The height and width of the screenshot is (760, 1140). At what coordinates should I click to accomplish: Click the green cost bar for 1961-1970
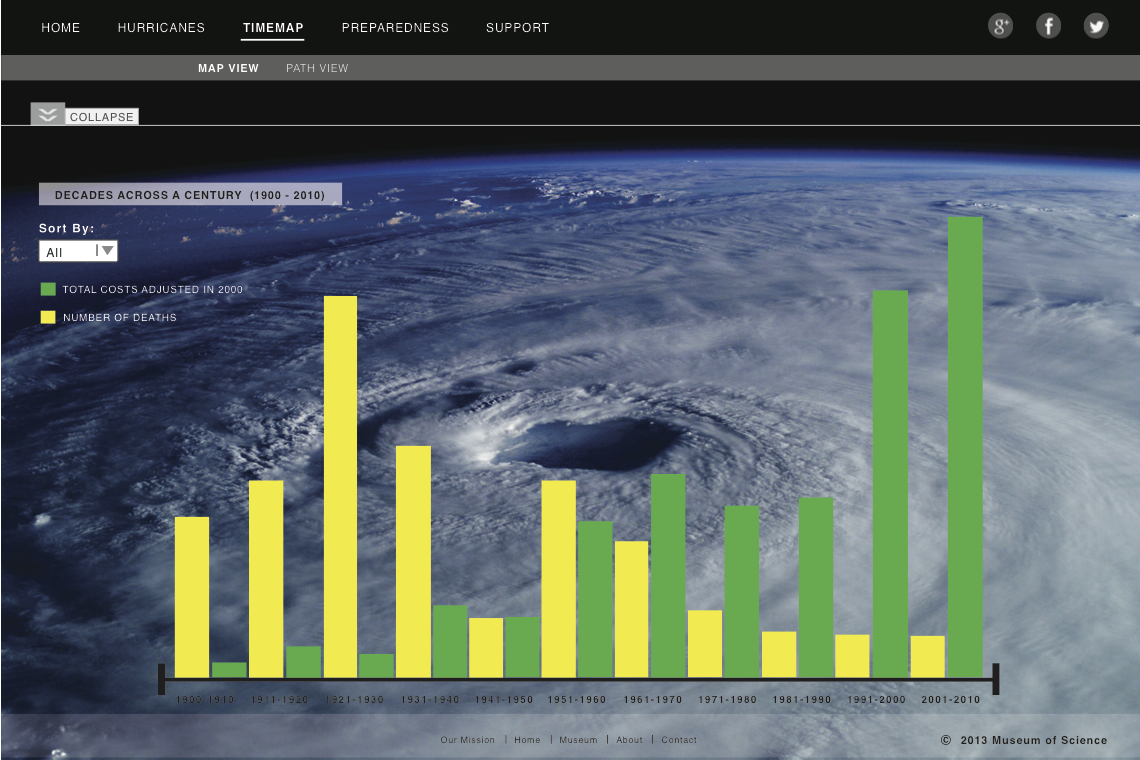coord(668,576)
